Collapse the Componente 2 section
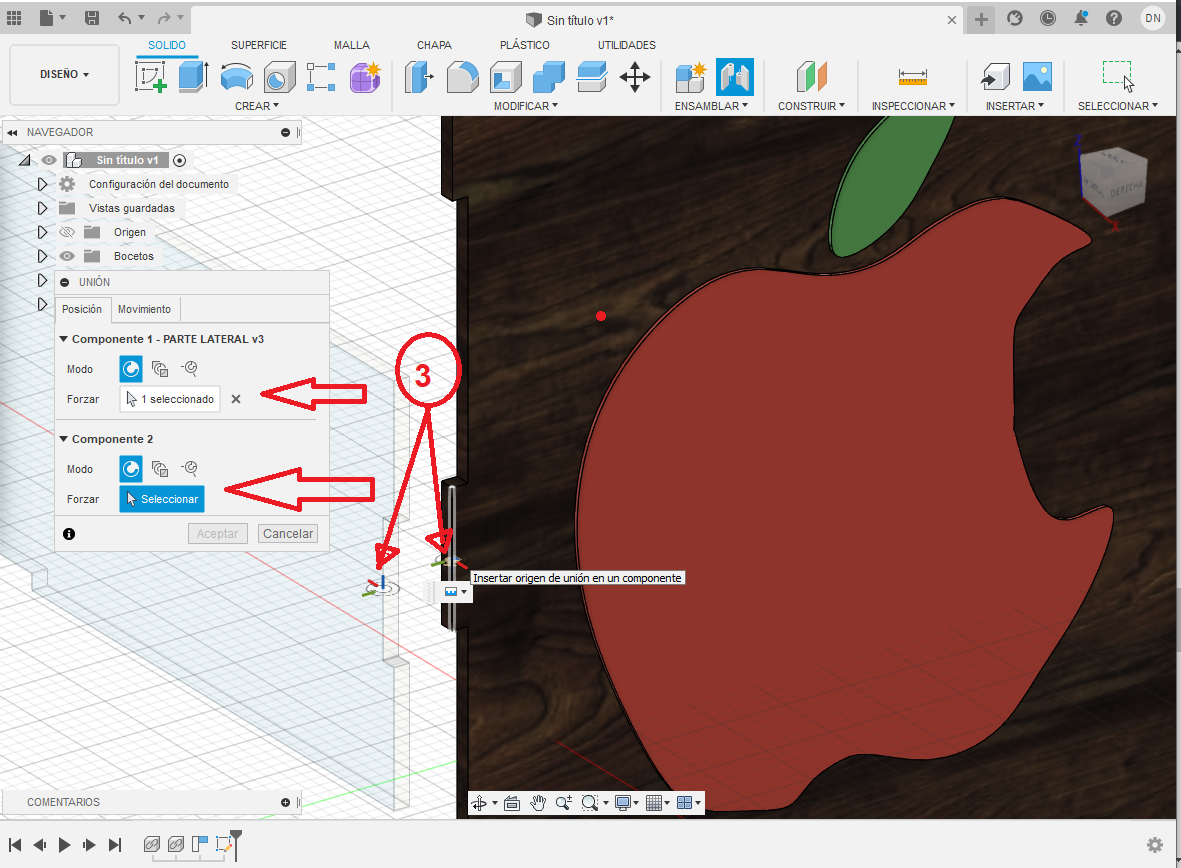The width and height of the screenshot is (1181, 868). point(64,439)
